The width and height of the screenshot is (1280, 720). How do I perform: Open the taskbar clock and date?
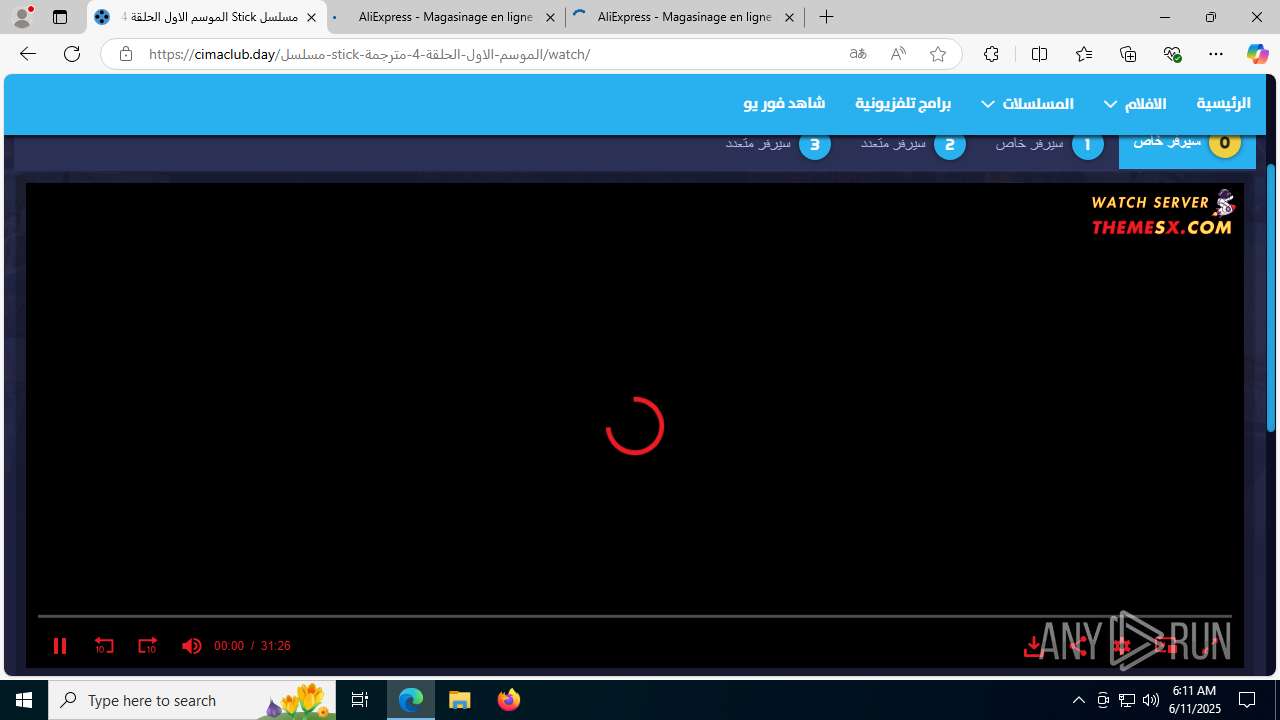click(1196, 700)
